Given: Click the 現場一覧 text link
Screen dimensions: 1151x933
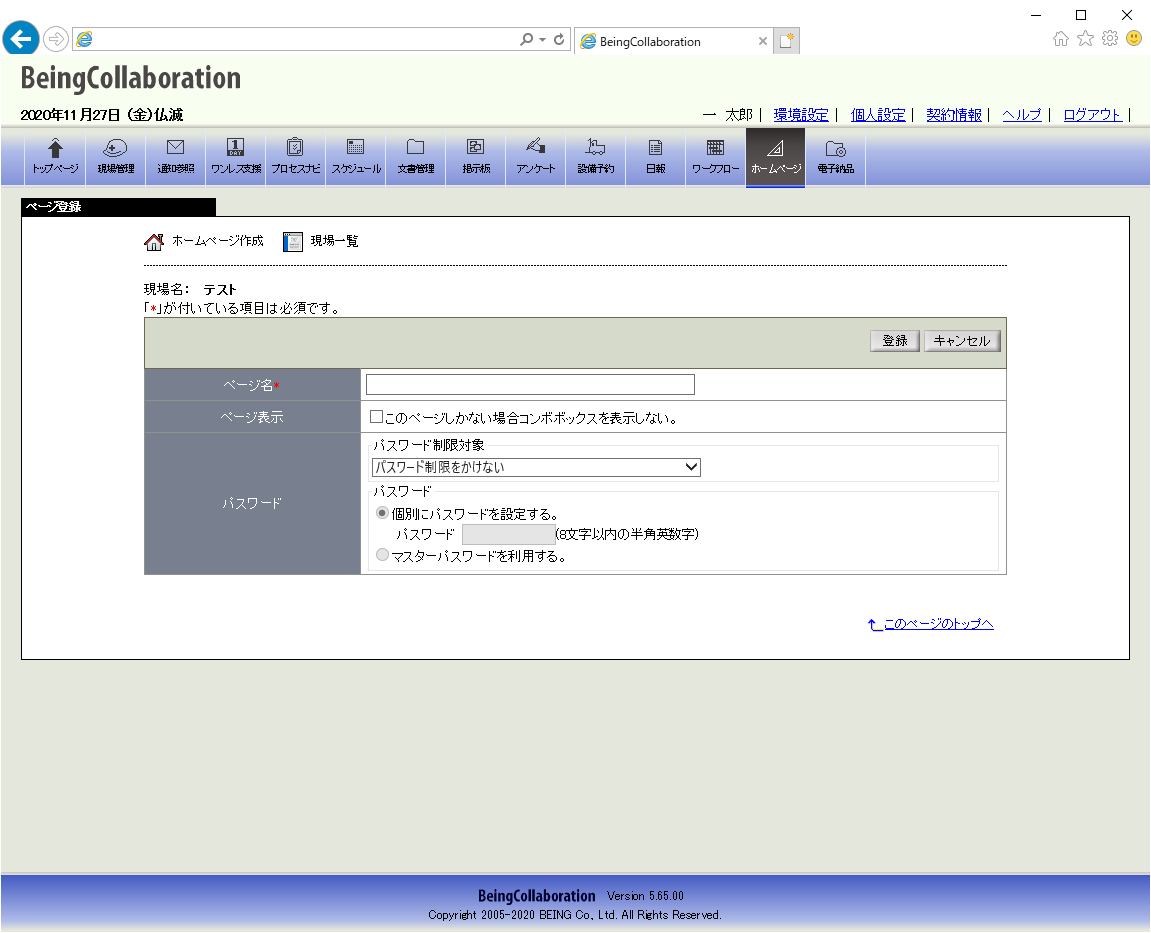Looking at the screenshot, I should 334,241.
